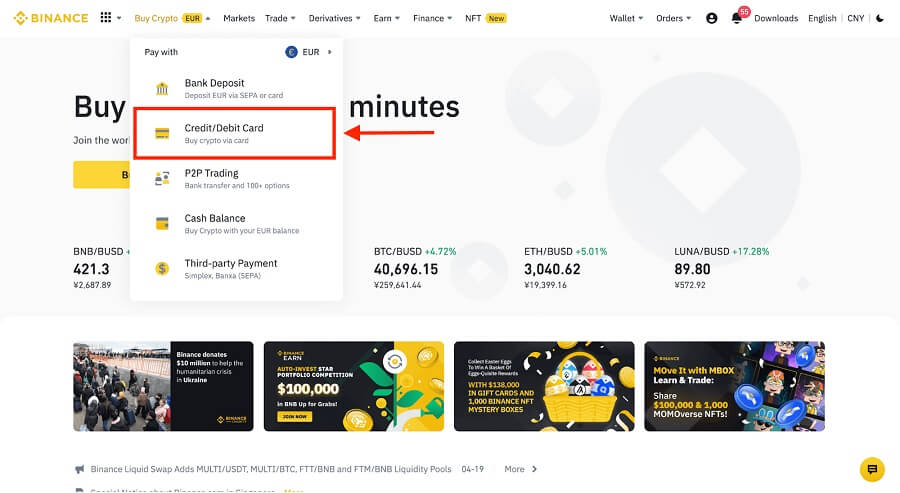This screenshot has height=493, width=900.
Task: Open the Binance Liquid Swap announcement
Action: click(x=271, y=469)
